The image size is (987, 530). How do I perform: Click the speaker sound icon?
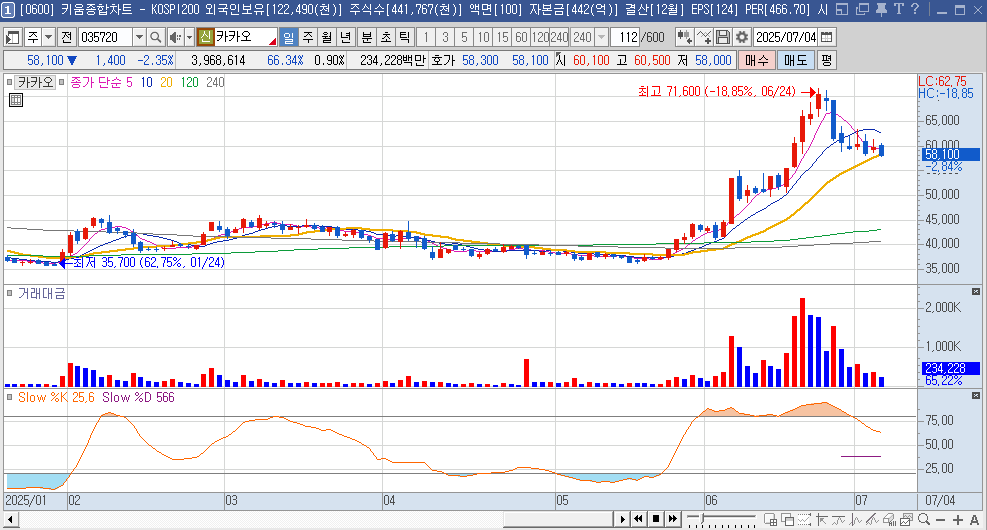click(x=175, y=37)
